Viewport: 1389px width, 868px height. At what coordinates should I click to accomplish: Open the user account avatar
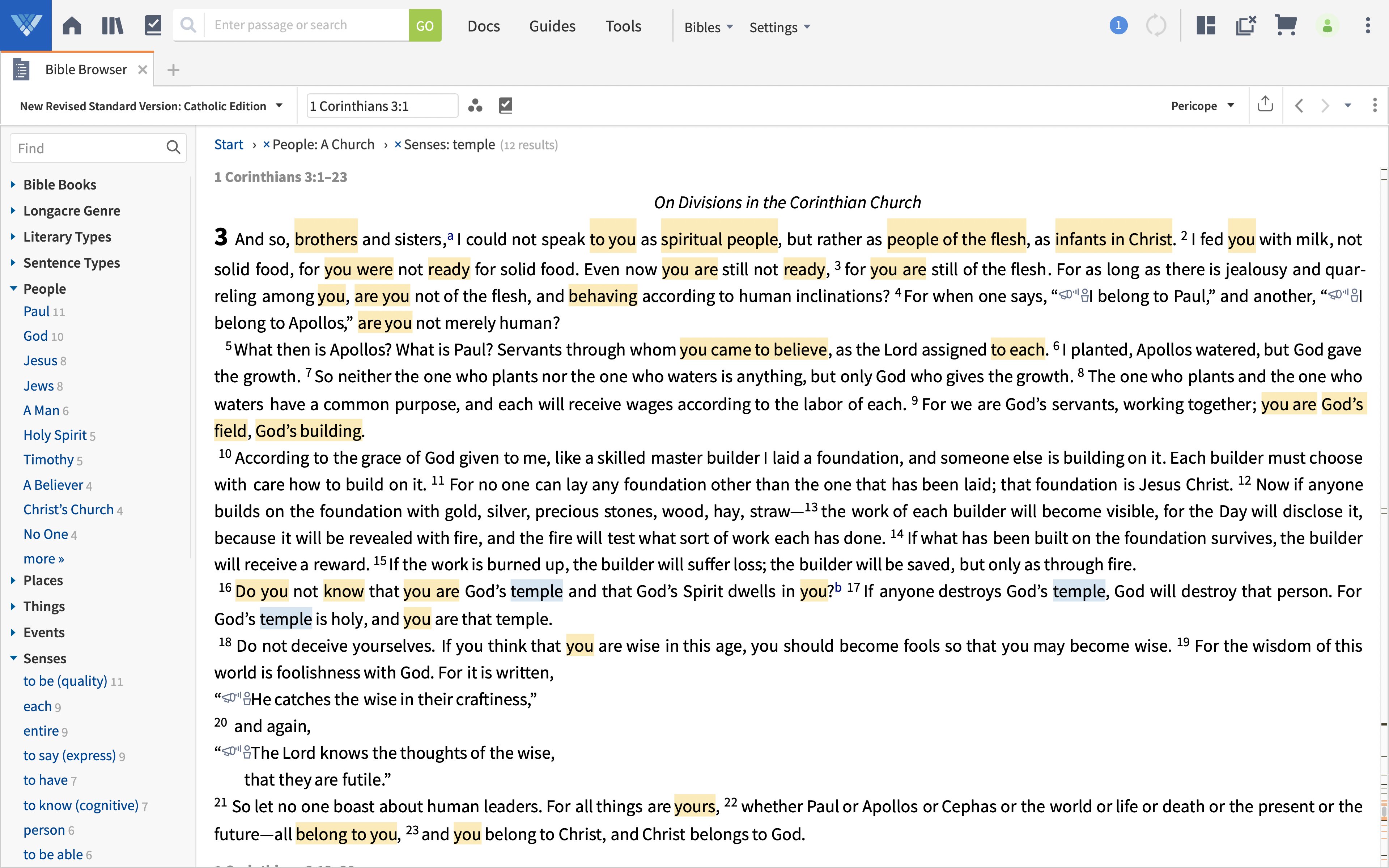(1327, 25)
